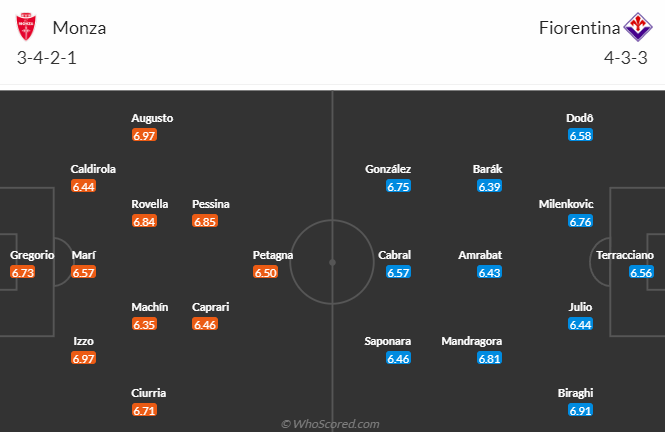Click goalkeeper Di Gregorio's 6.73 rating
Screen dimensions: 665x432
click(x=23, y=272)
